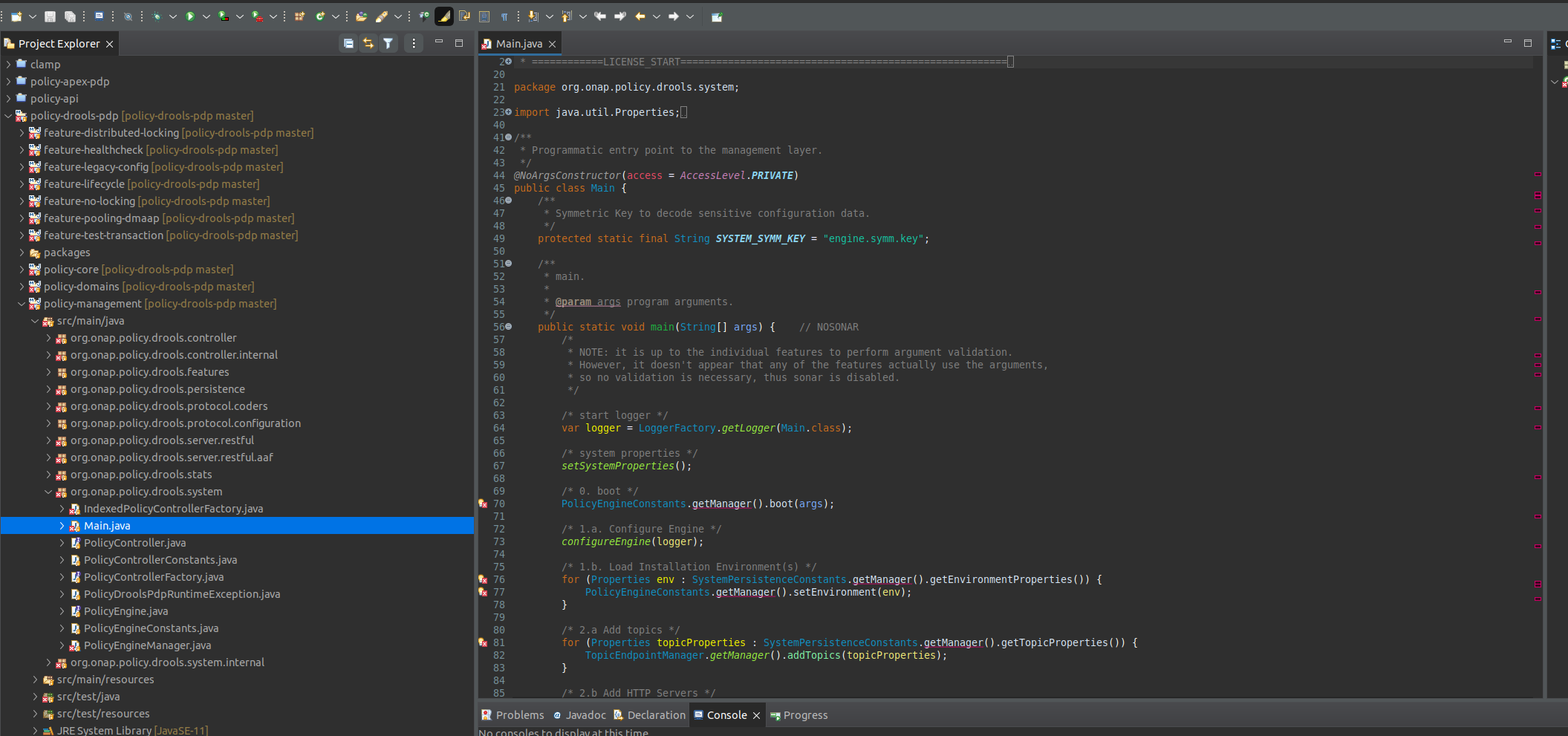The width and height of the screenshot is (1568, 736).
Task: Click the New wizard toolbar icon
Action: tap(16, 16)
